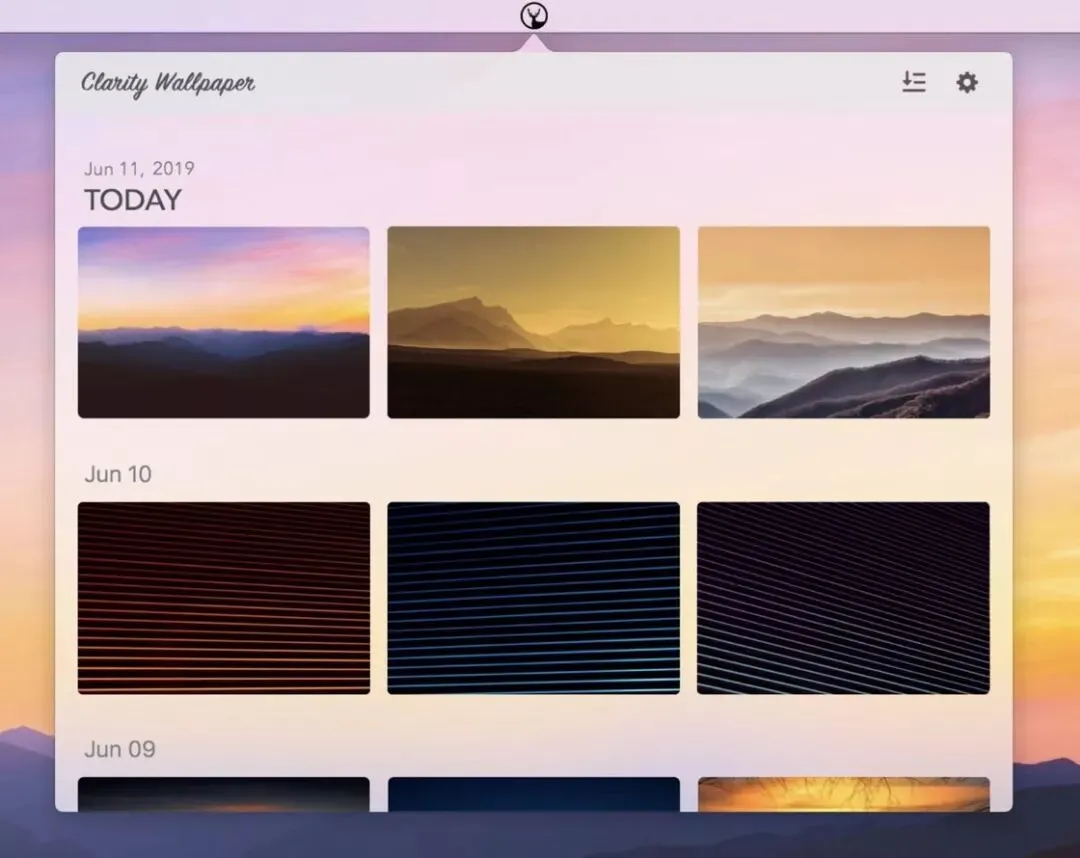1080x858 pixels.
Task: Pick the first Jun 09 dark wallpaper
Action: pos(224,794)
